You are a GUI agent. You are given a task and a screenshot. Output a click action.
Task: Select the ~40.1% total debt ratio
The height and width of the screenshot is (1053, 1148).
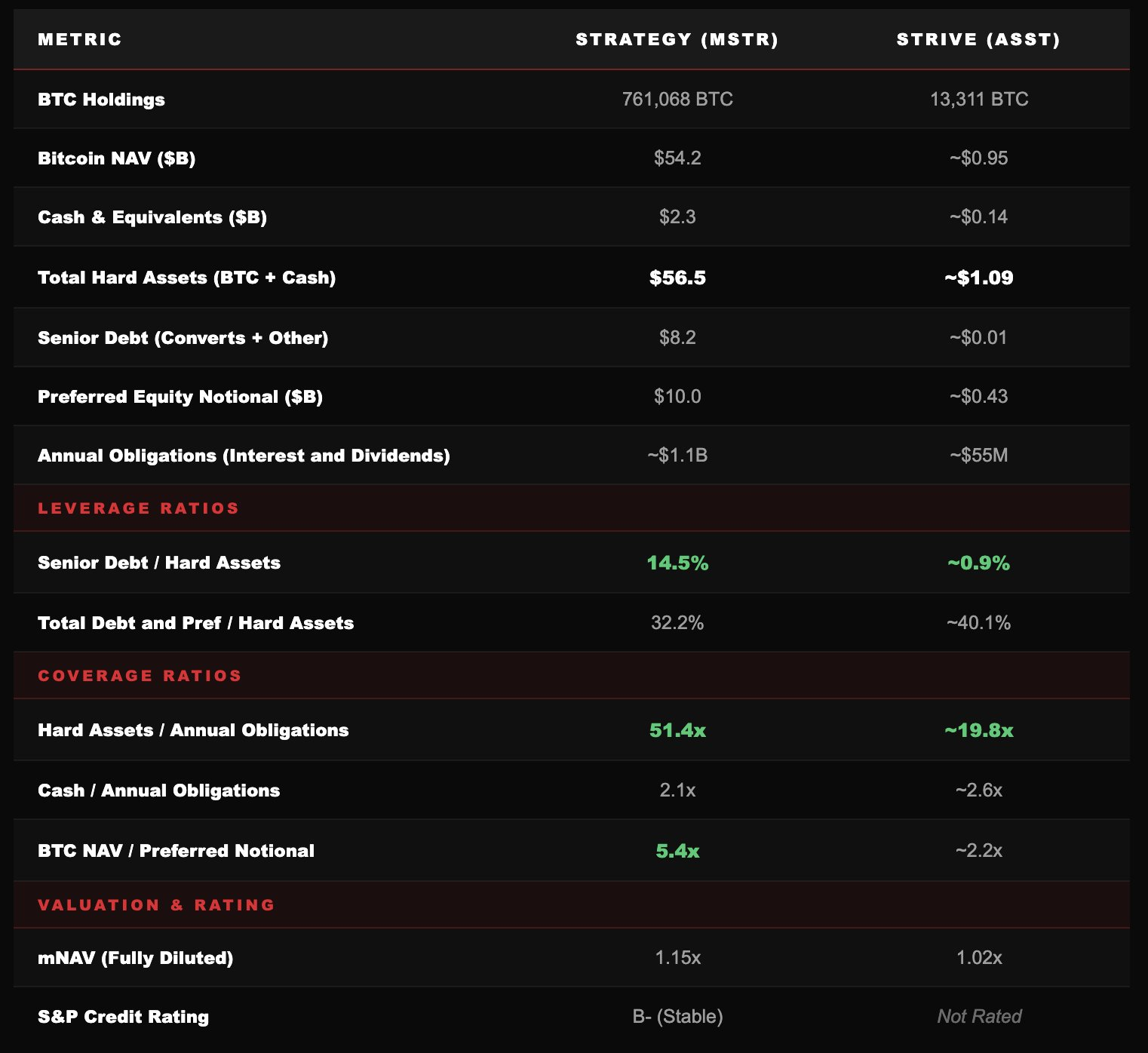click(x=979, y=623)
